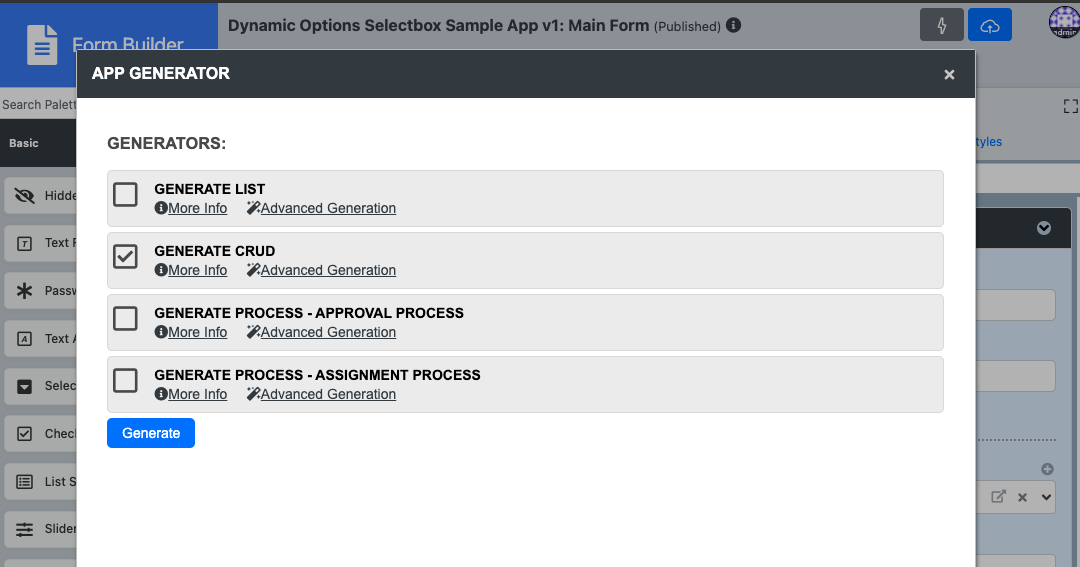
Task: Uncheck the Generate CRUD checkbox
Action: click(125, 256)
